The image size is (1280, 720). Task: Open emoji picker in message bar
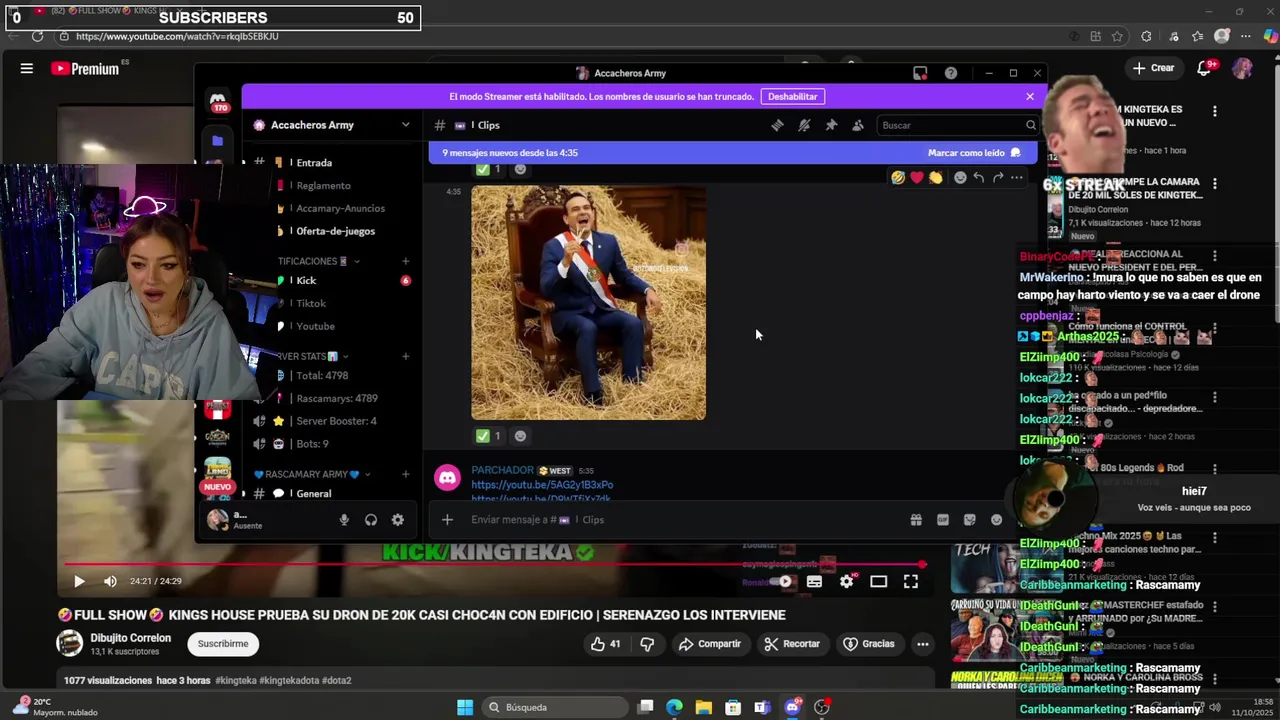tap(997, 520)
